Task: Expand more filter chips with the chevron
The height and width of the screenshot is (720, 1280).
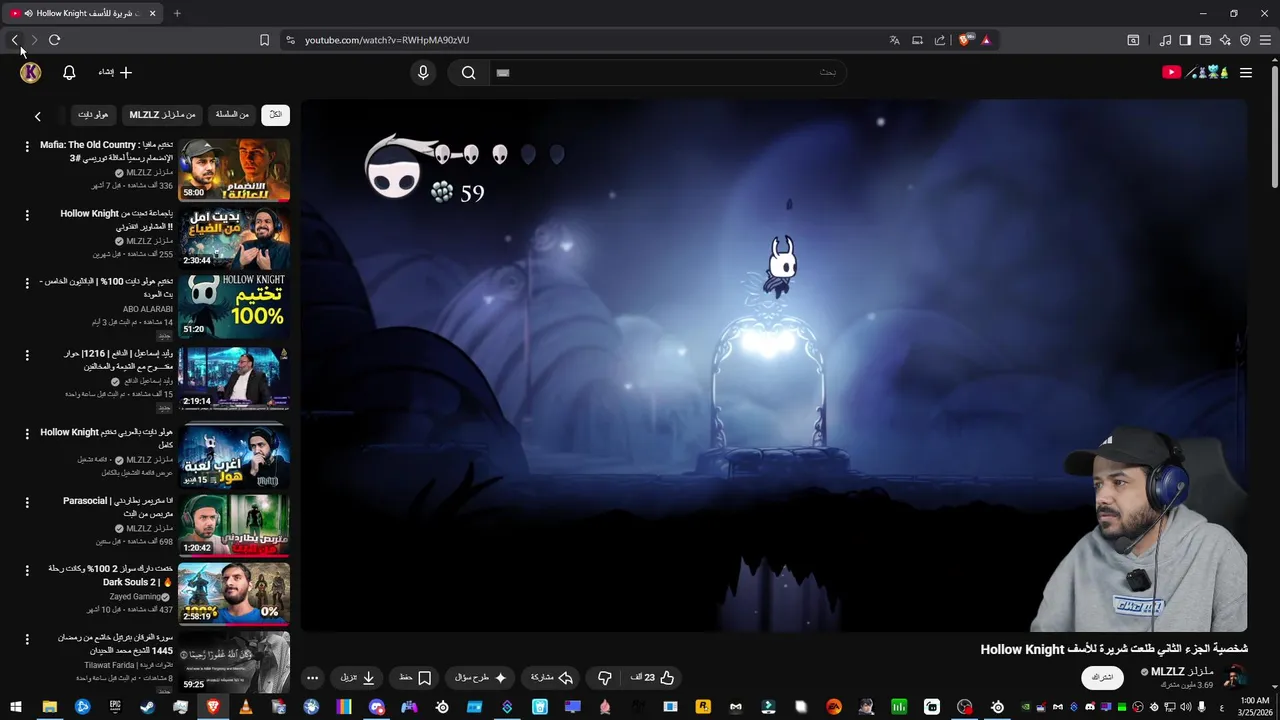Action: (x=38, y=116)
